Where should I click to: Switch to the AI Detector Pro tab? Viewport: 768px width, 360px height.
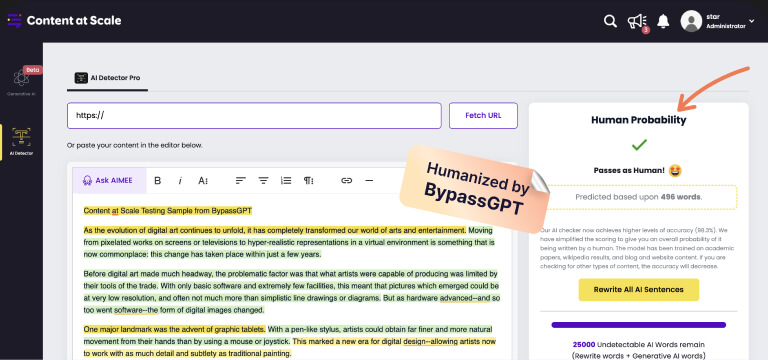(108, 78)
